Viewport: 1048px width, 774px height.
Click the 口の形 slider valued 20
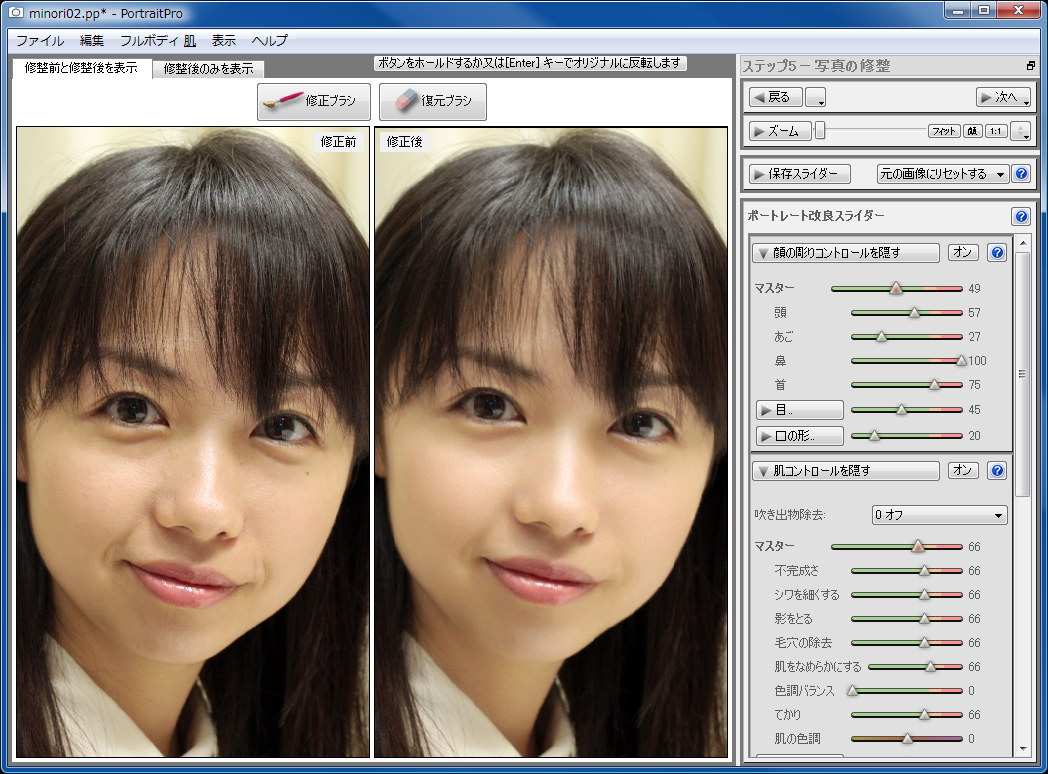tap(906, 436)
